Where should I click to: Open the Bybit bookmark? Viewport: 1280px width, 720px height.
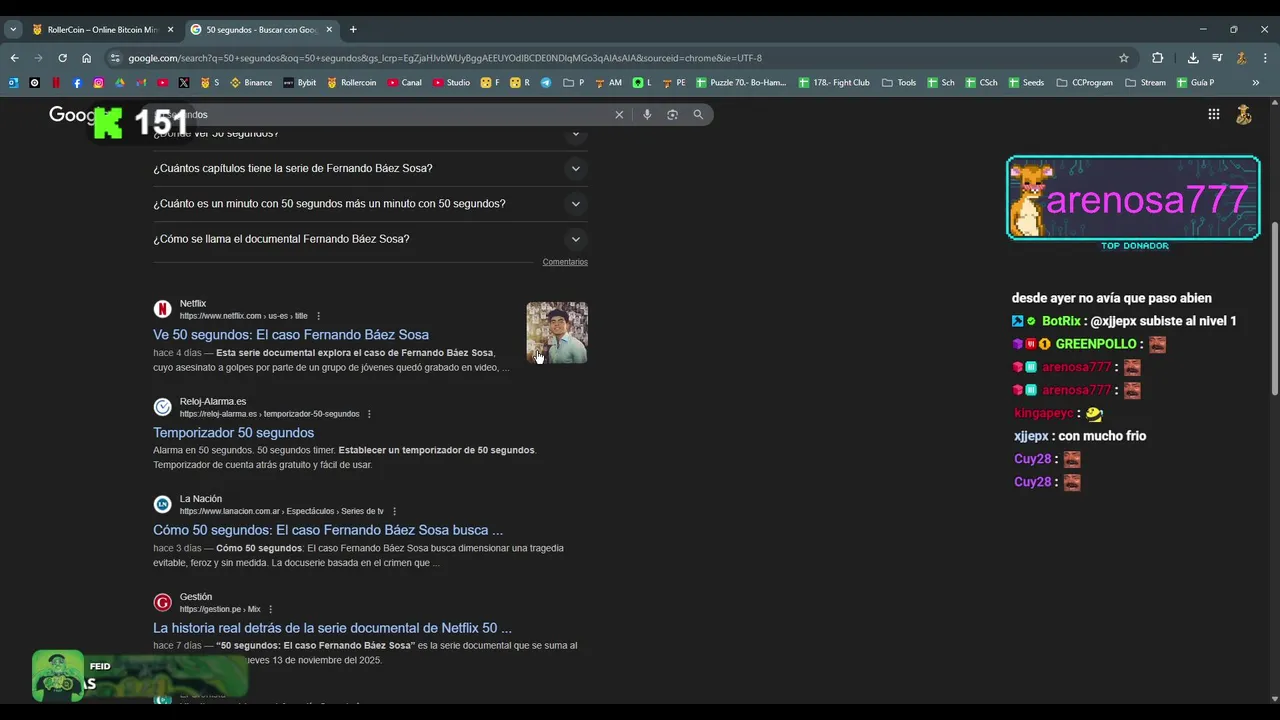tap(300, 83)
